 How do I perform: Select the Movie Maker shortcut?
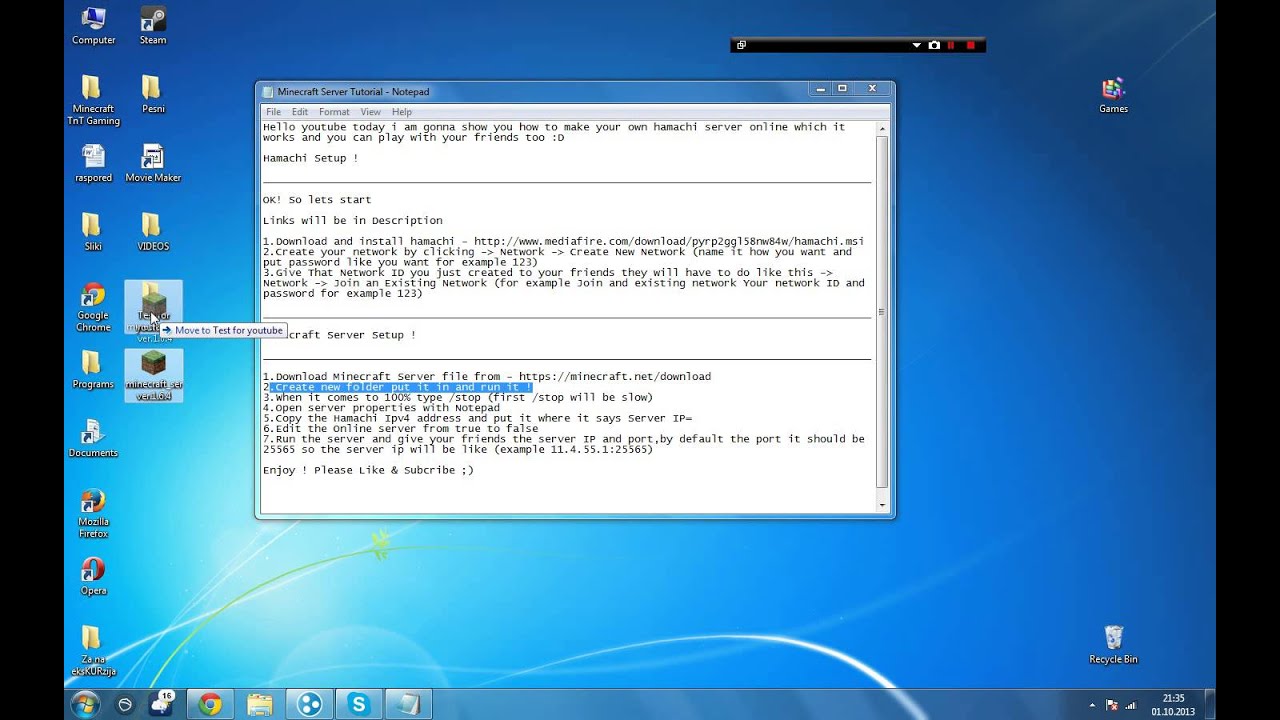pos(153,163)
